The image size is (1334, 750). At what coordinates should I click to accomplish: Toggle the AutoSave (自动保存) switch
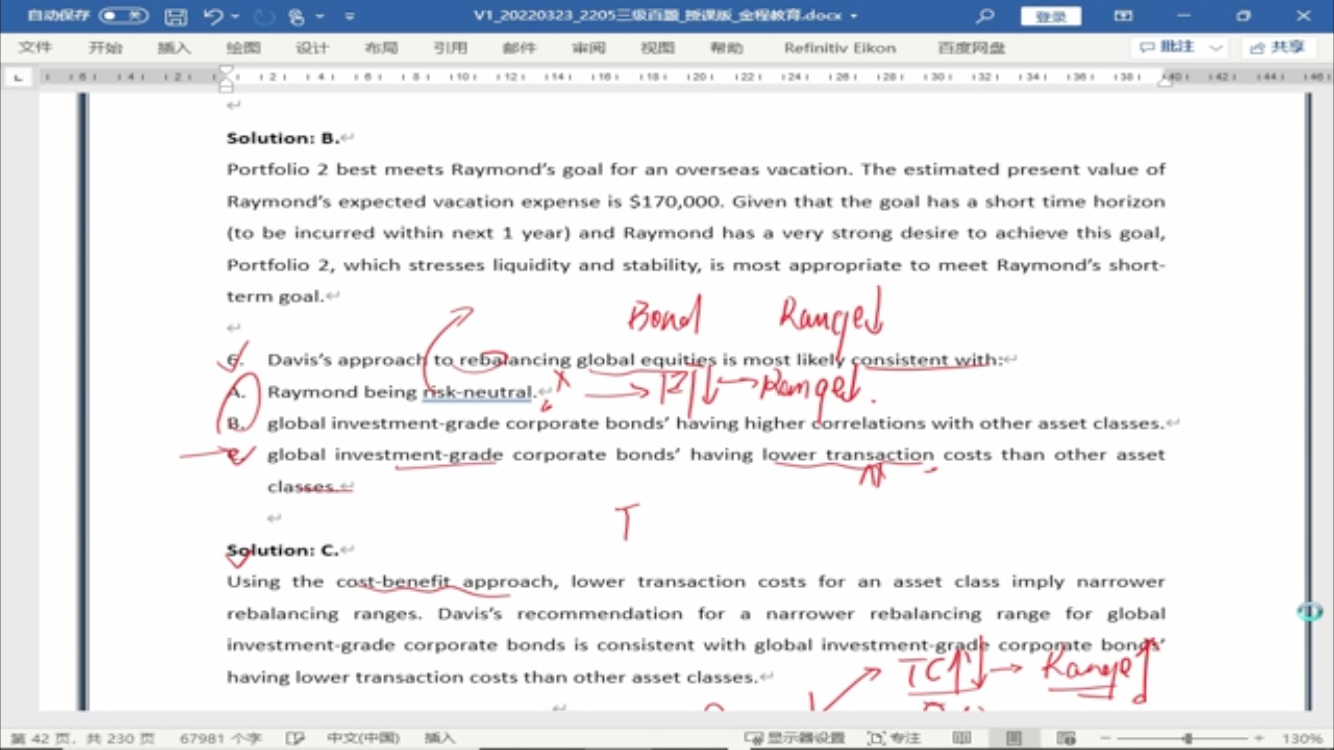(123, 16)
